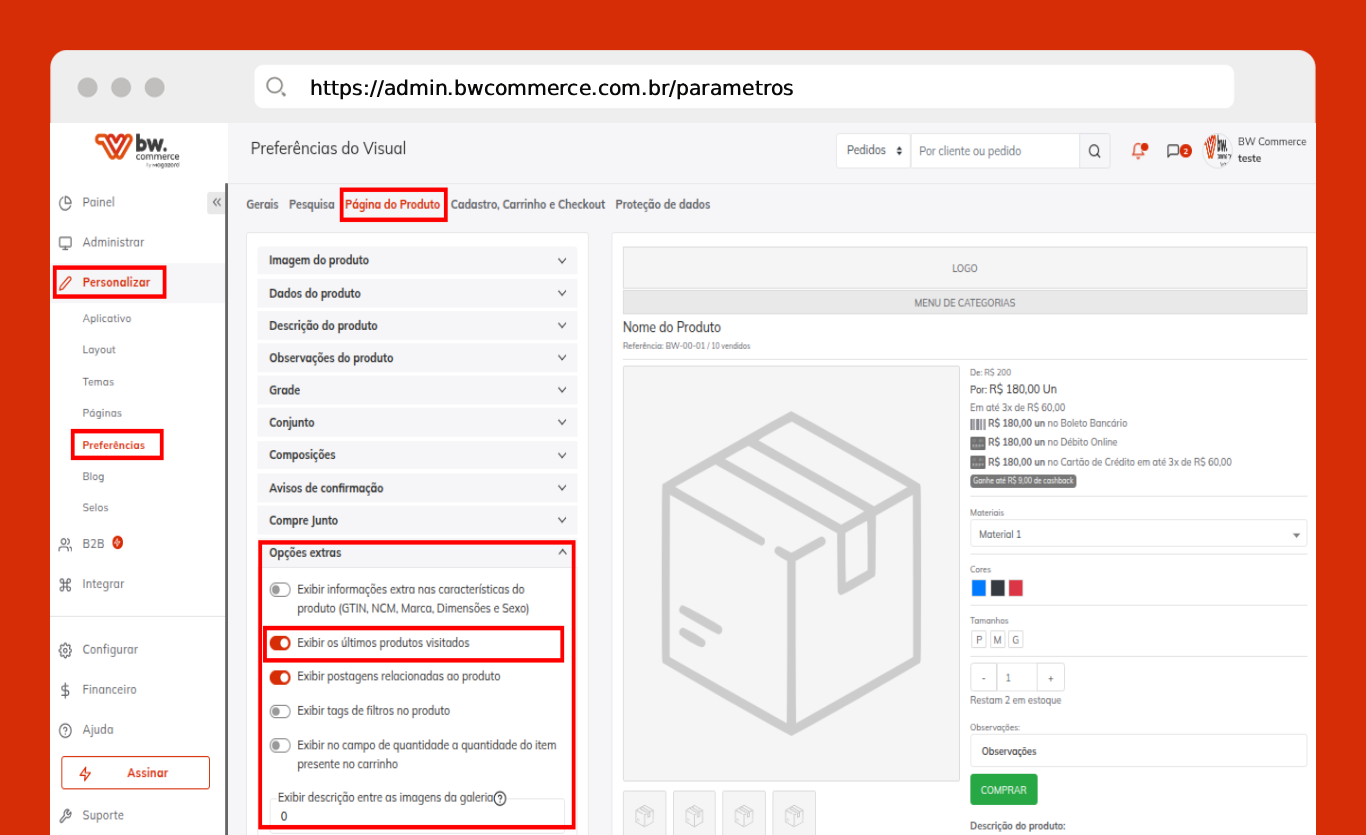
Task: Open the 'Material 1' dropdown
Action: click(x=1138, y=534)
